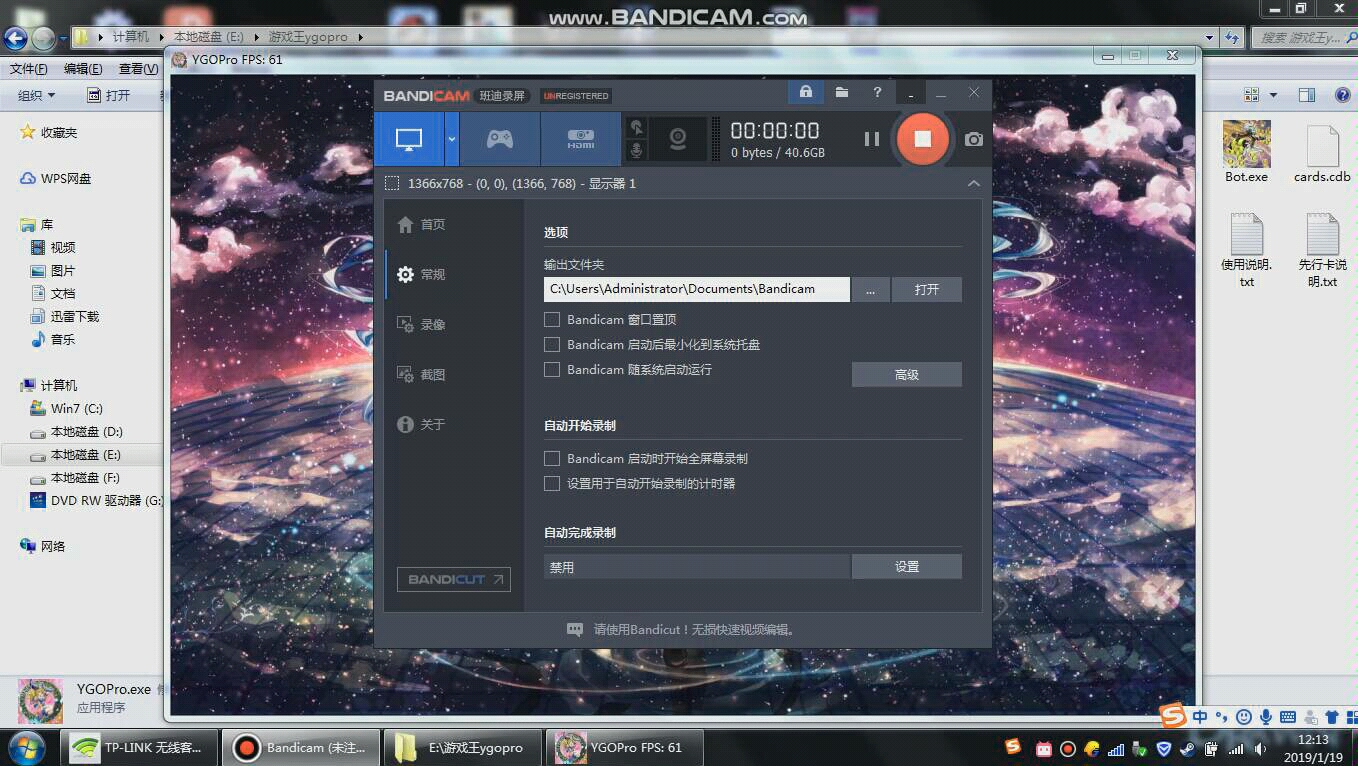Open 查看(V) menu in Explorer

[x=138, y=69]
